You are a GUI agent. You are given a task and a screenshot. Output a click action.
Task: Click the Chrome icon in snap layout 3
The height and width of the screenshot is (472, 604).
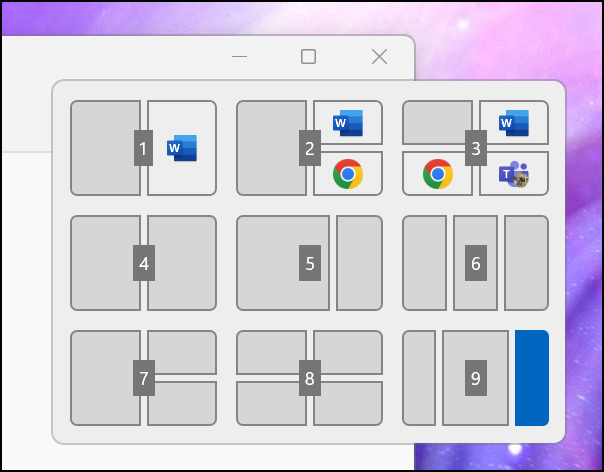[438, 174]
